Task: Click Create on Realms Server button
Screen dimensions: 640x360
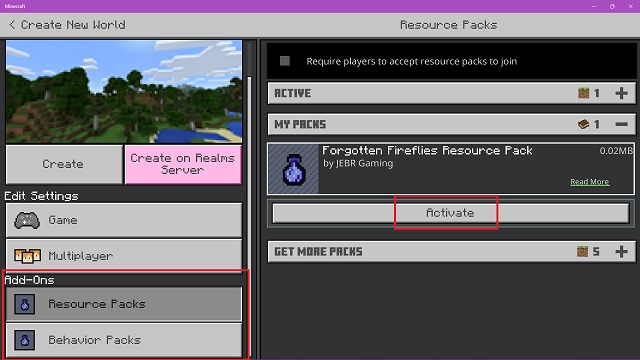Action: click(x=183, y=164)
